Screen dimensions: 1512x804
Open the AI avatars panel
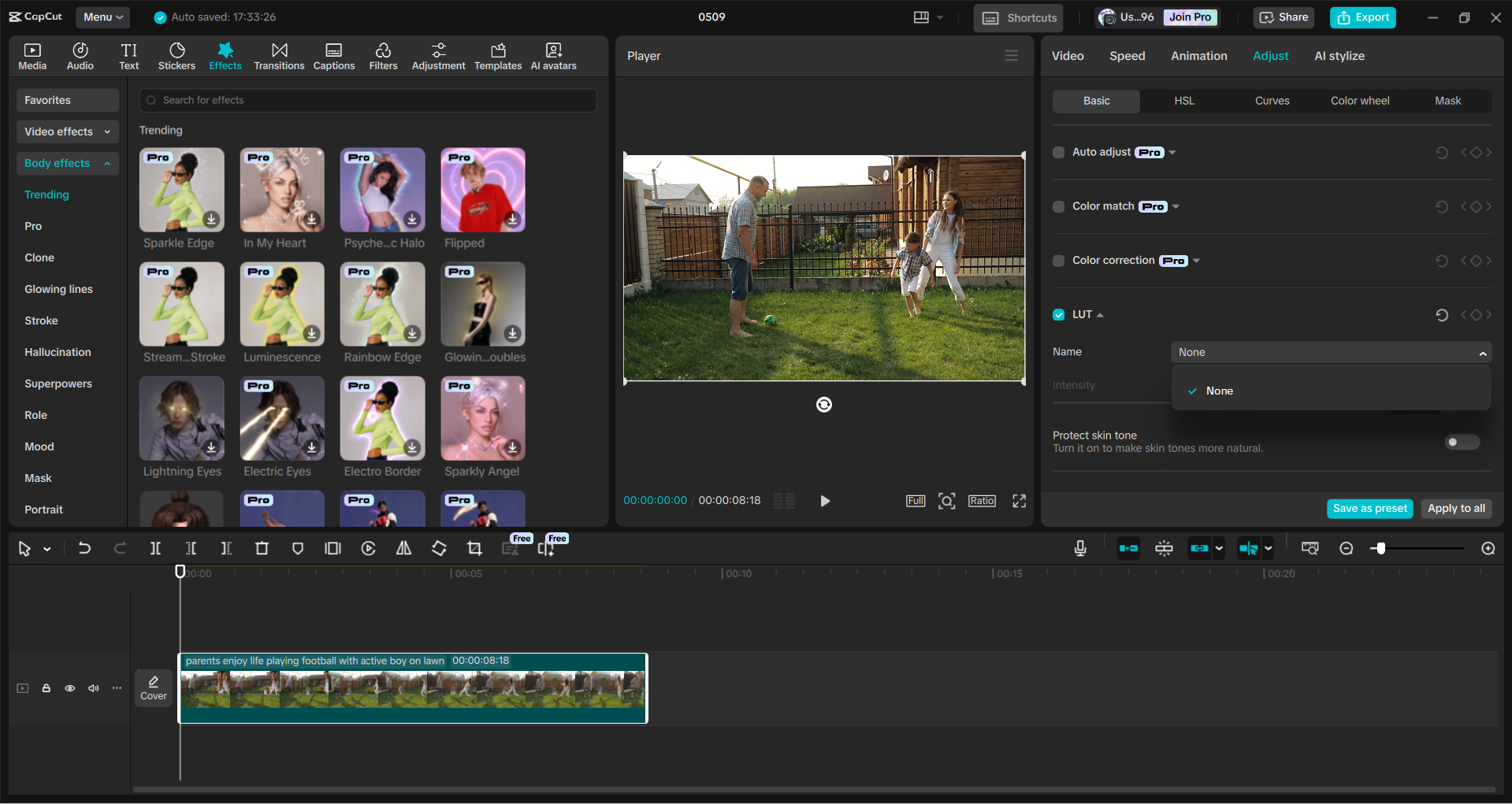pos(552,55)
